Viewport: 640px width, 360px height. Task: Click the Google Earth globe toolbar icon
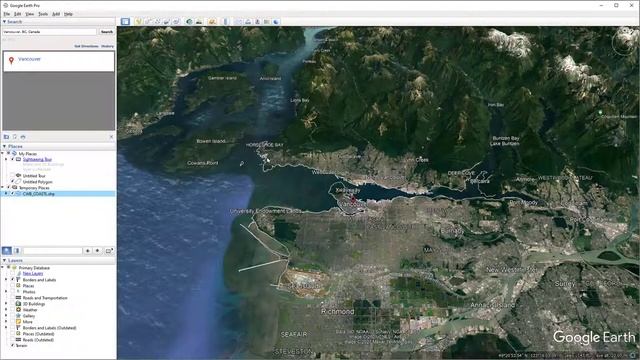tap(276, 22)
